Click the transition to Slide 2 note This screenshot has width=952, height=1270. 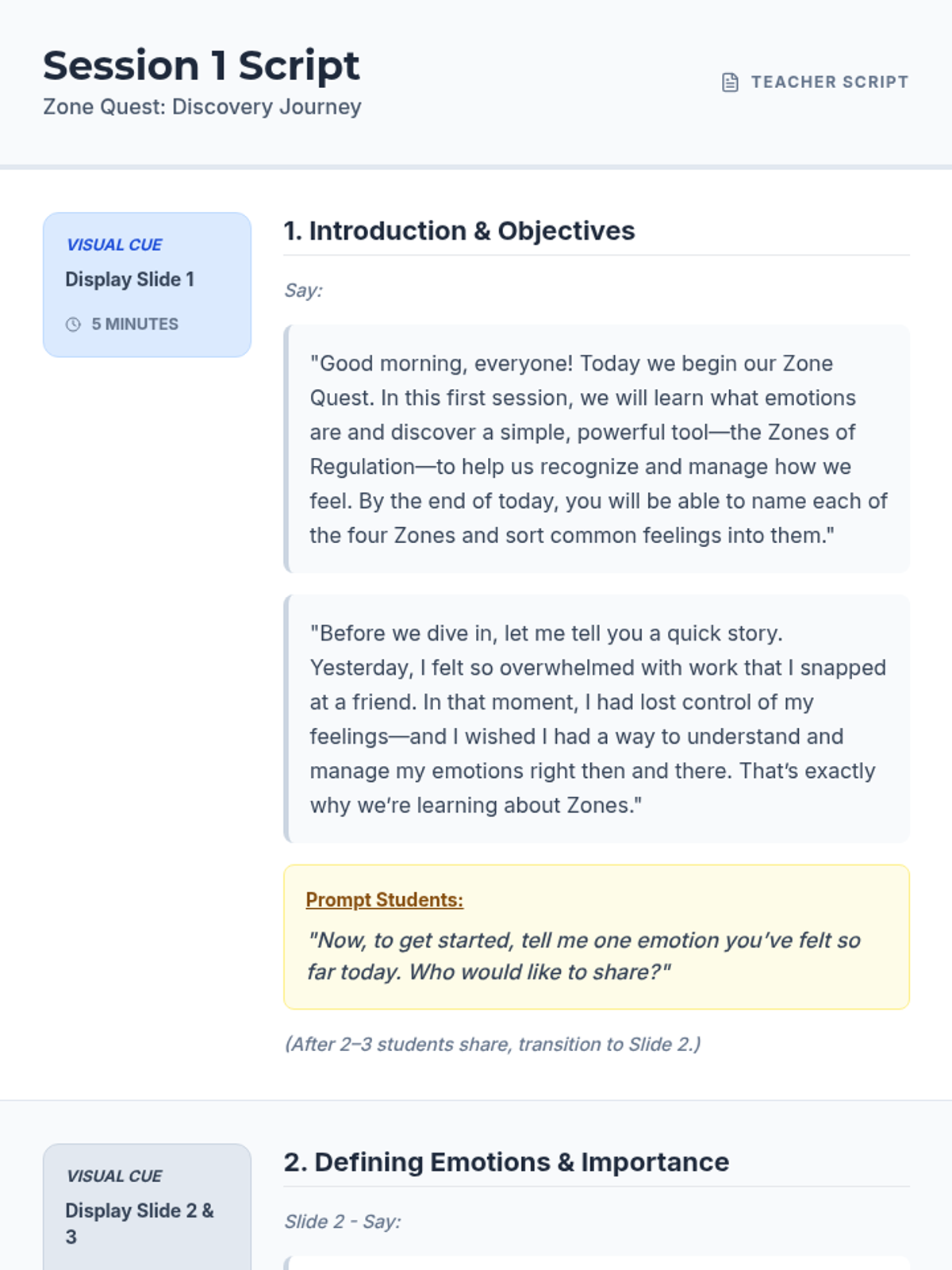point(493,1045)
